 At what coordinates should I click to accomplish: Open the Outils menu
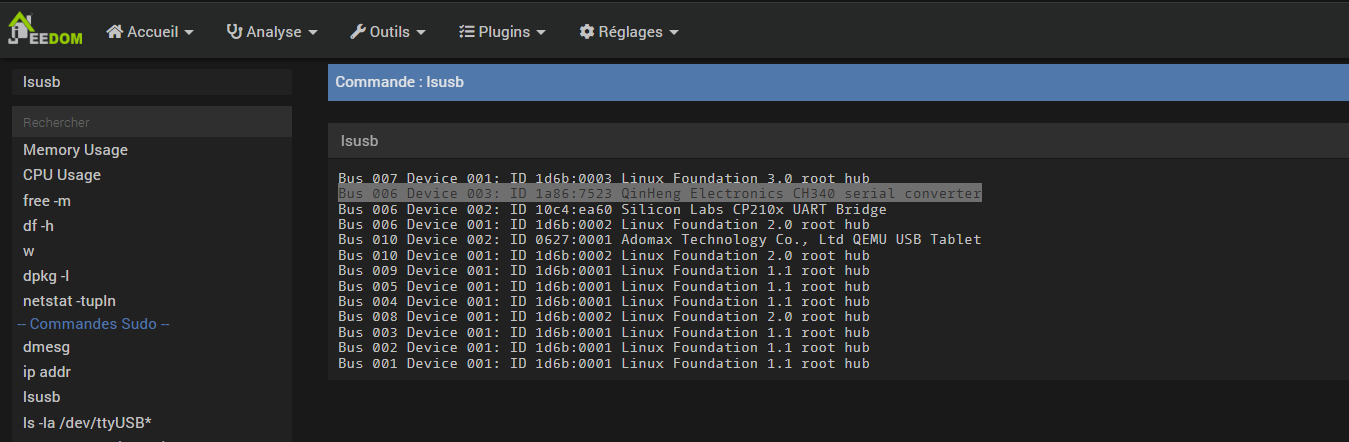389,32
